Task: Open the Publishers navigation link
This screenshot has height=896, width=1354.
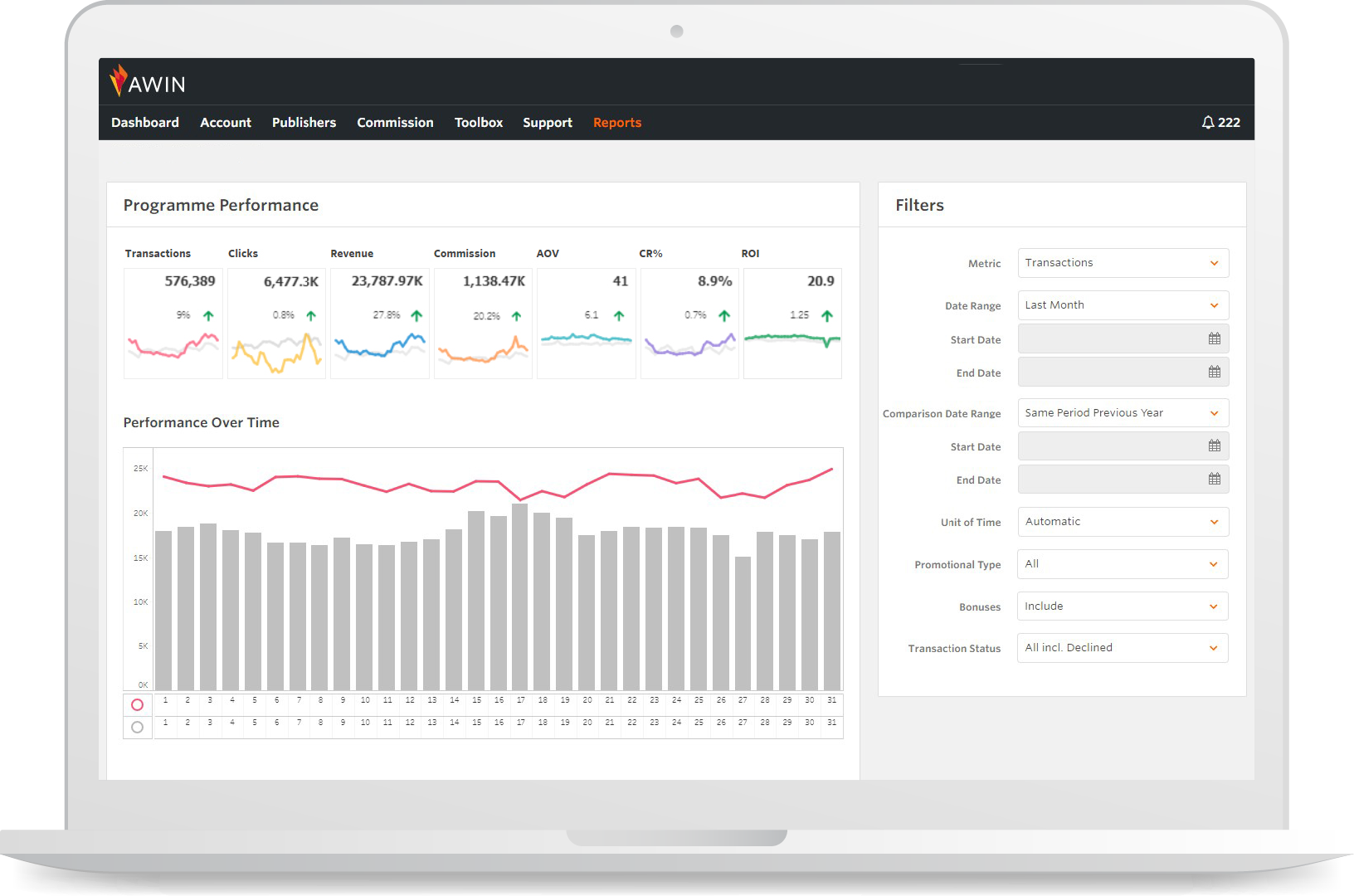Action: pos(304,123)
